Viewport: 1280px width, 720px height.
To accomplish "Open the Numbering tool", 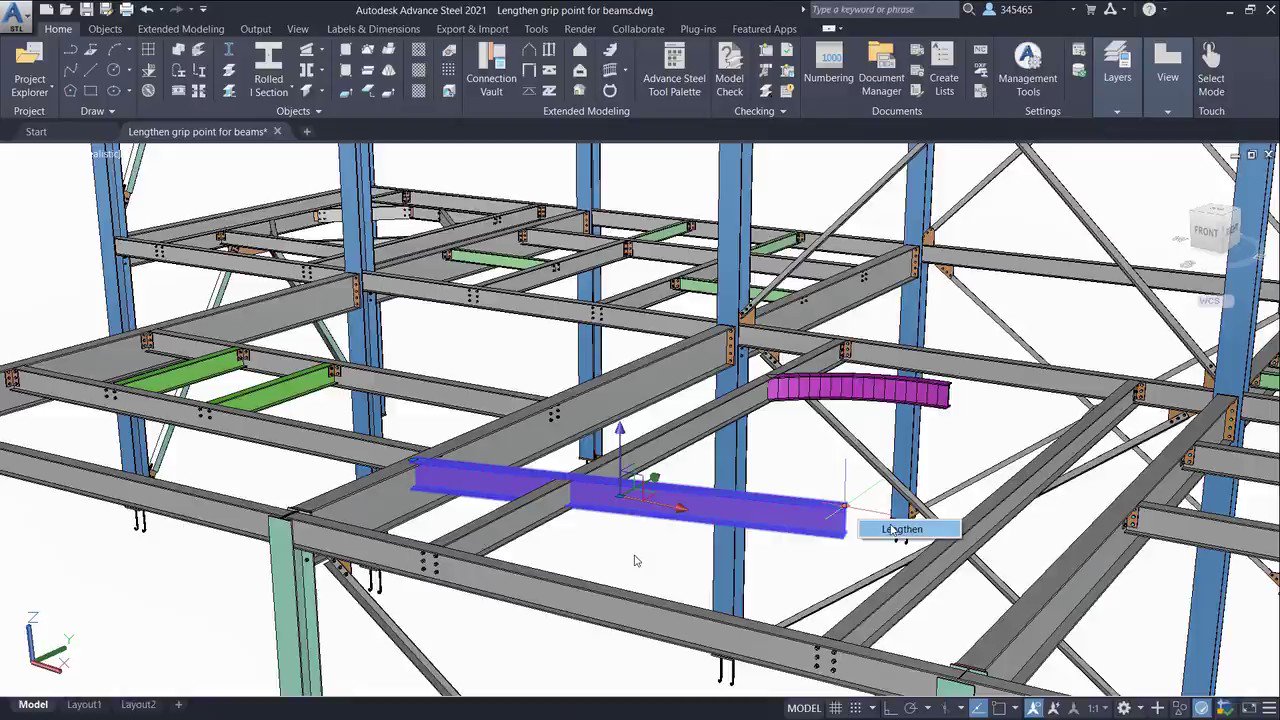I will 829,70.
